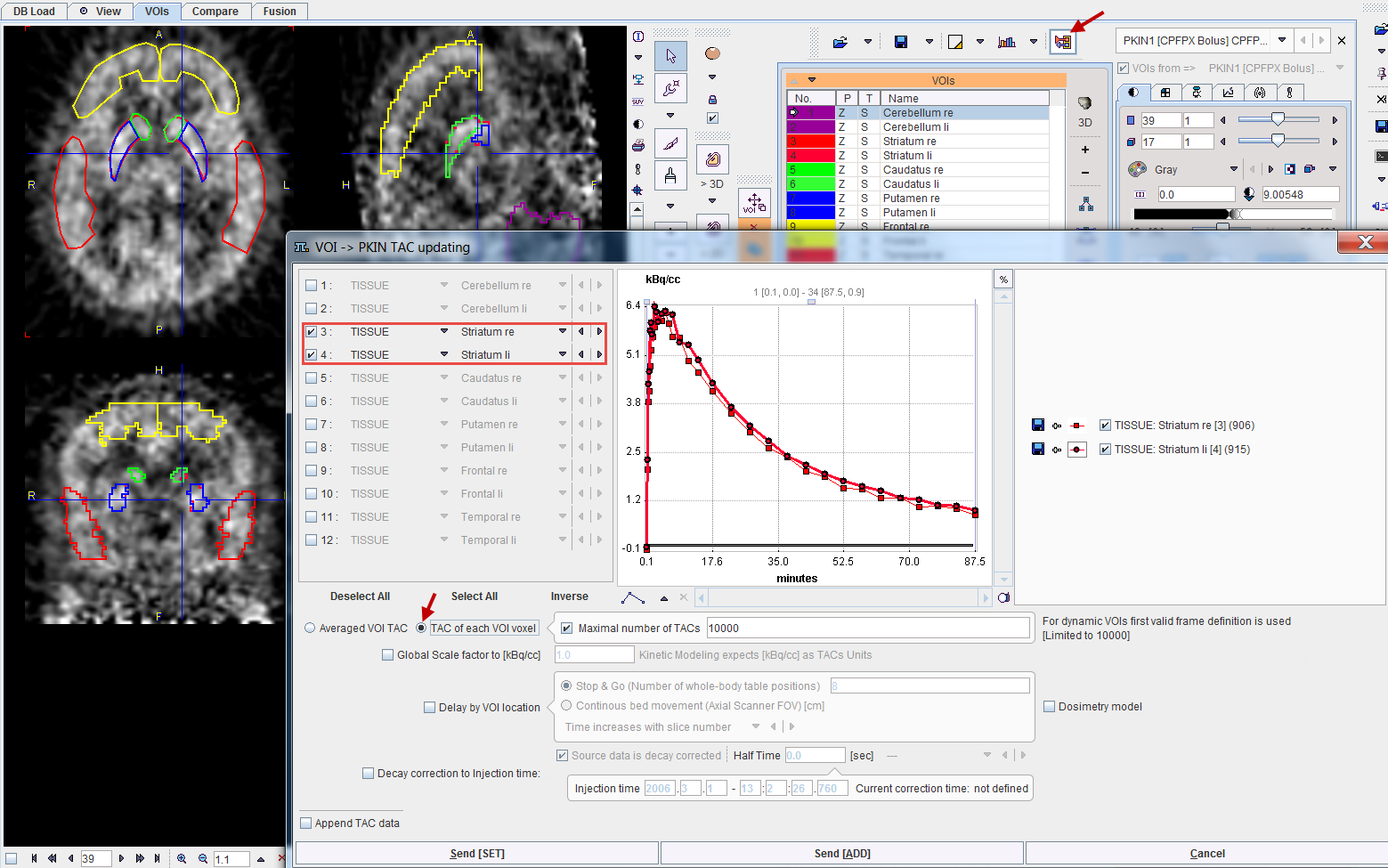Viewport: 1388px width, 868px height.
Task: Click the Send [SET] button
Action: 477,854
